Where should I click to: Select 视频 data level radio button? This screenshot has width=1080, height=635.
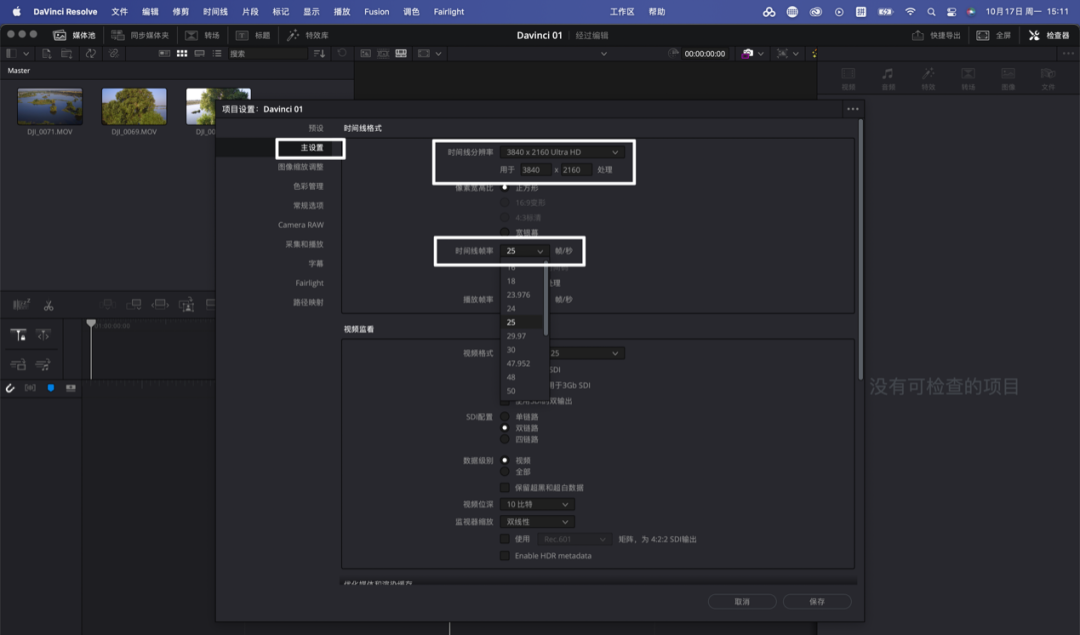tap(505, 460)
